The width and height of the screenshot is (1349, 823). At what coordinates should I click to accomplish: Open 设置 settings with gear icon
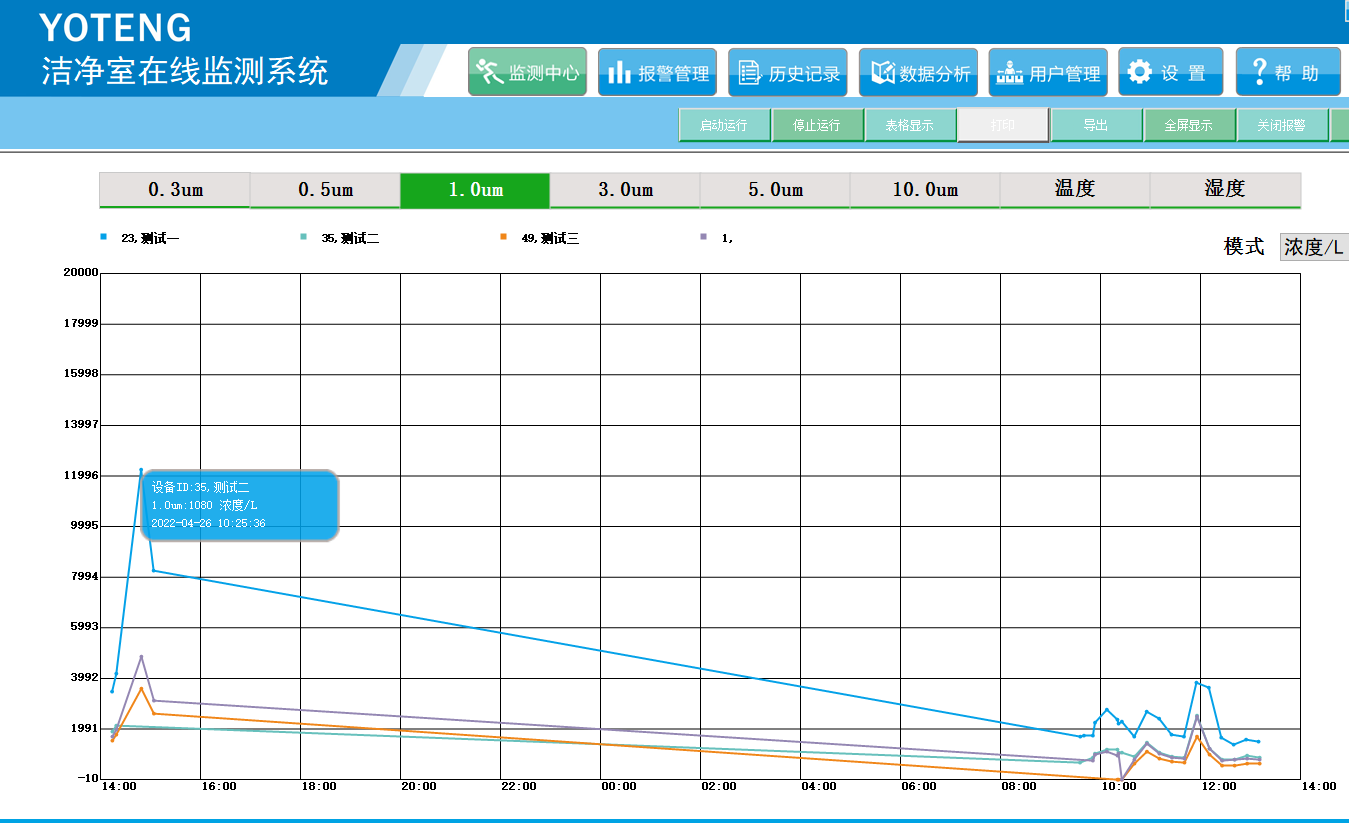point(1170,72)
